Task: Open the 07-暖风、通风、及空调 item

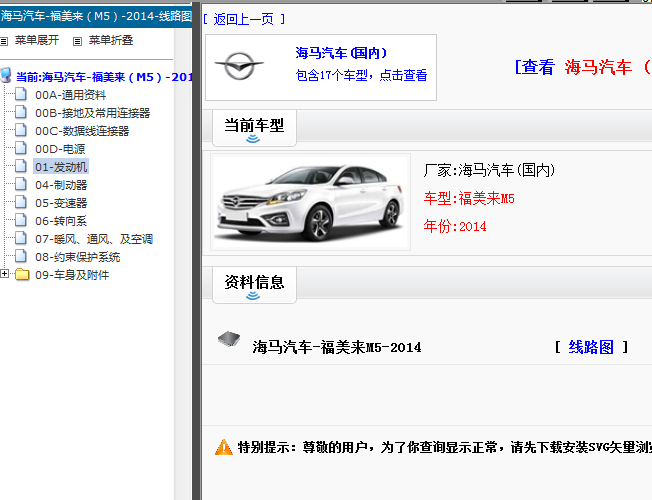Action: (x=94, y=239)
